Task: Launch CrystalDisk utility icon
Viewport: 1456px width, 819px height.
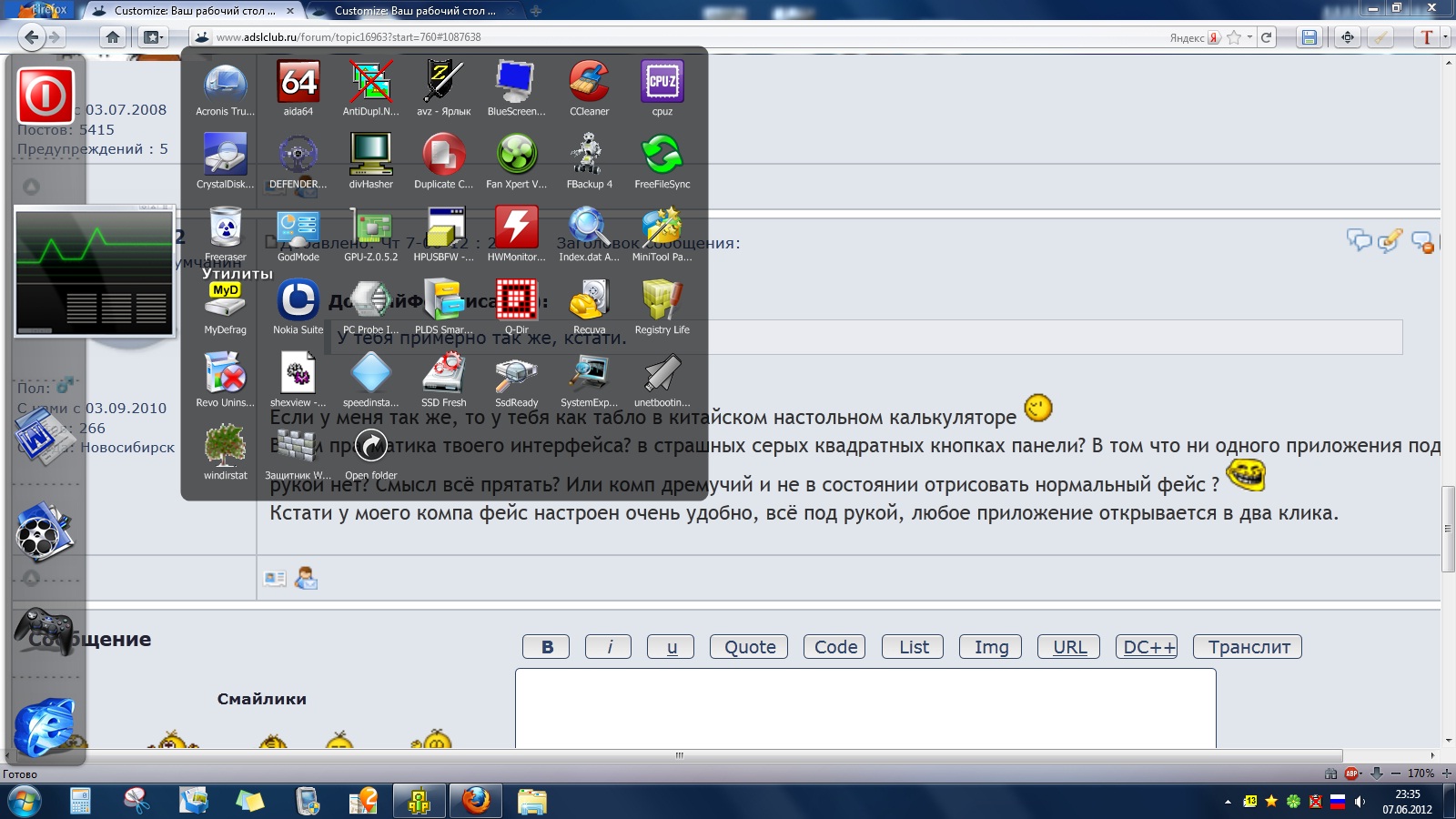Action: (226, 156)
